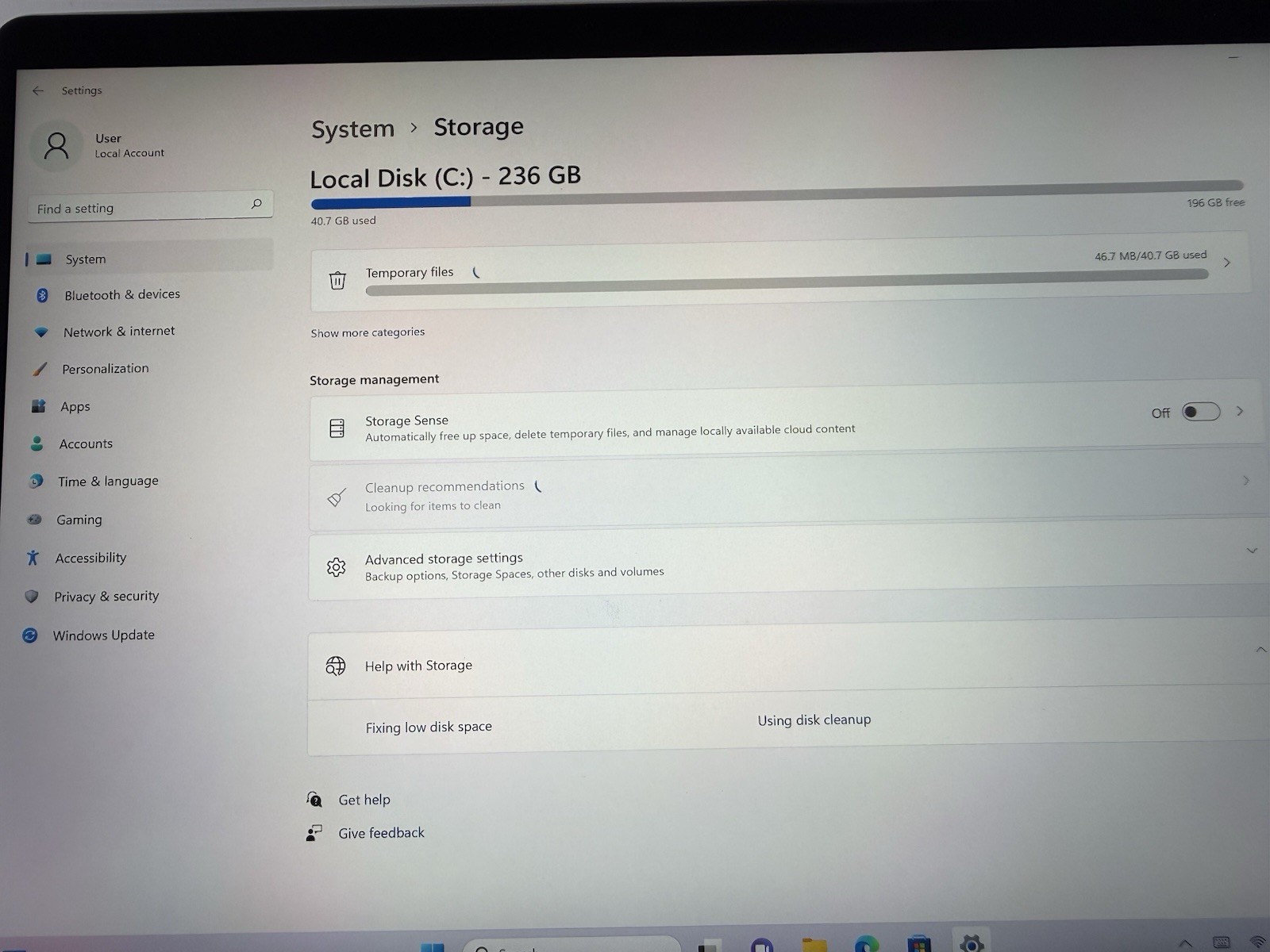Click the Windows Start button on taskbar
The width and height of the screenshot is (1270, 952).
click(433, 947)
